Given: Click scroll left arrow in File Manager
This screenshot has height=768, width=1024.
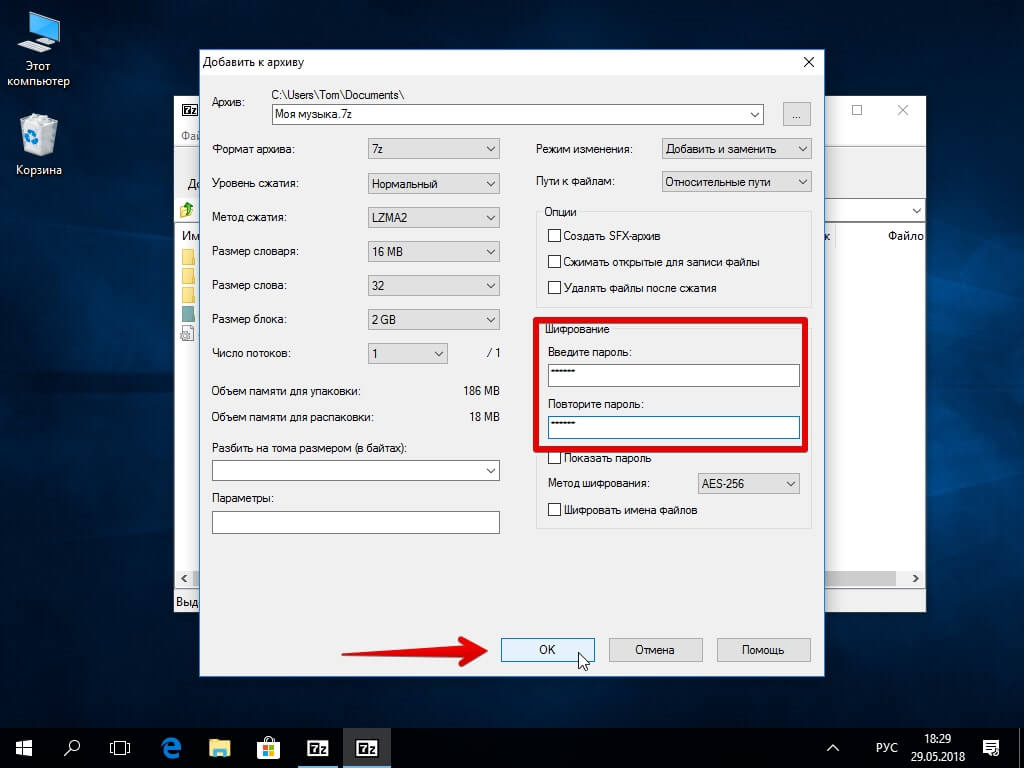Looking at the screenshot, I should pyautogui.click(x=184, y=579).
